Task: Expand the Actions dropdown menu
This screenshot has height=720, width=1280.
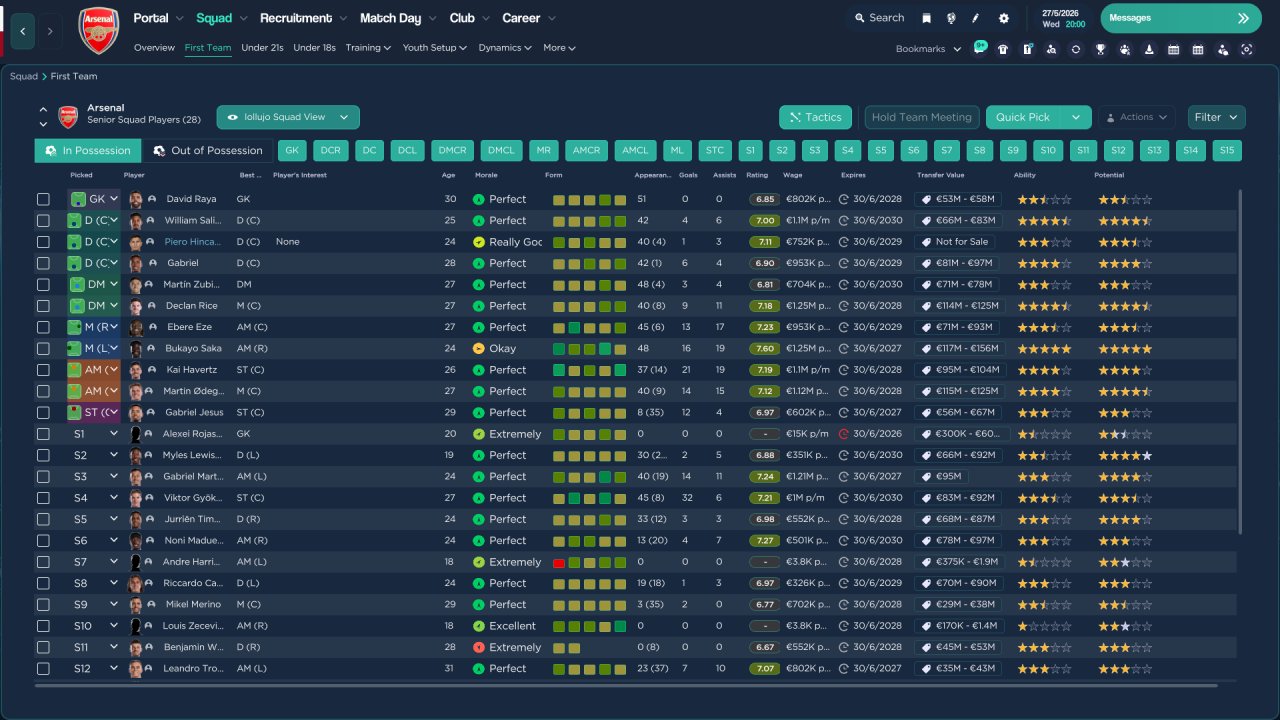Action: [1136, 117]
